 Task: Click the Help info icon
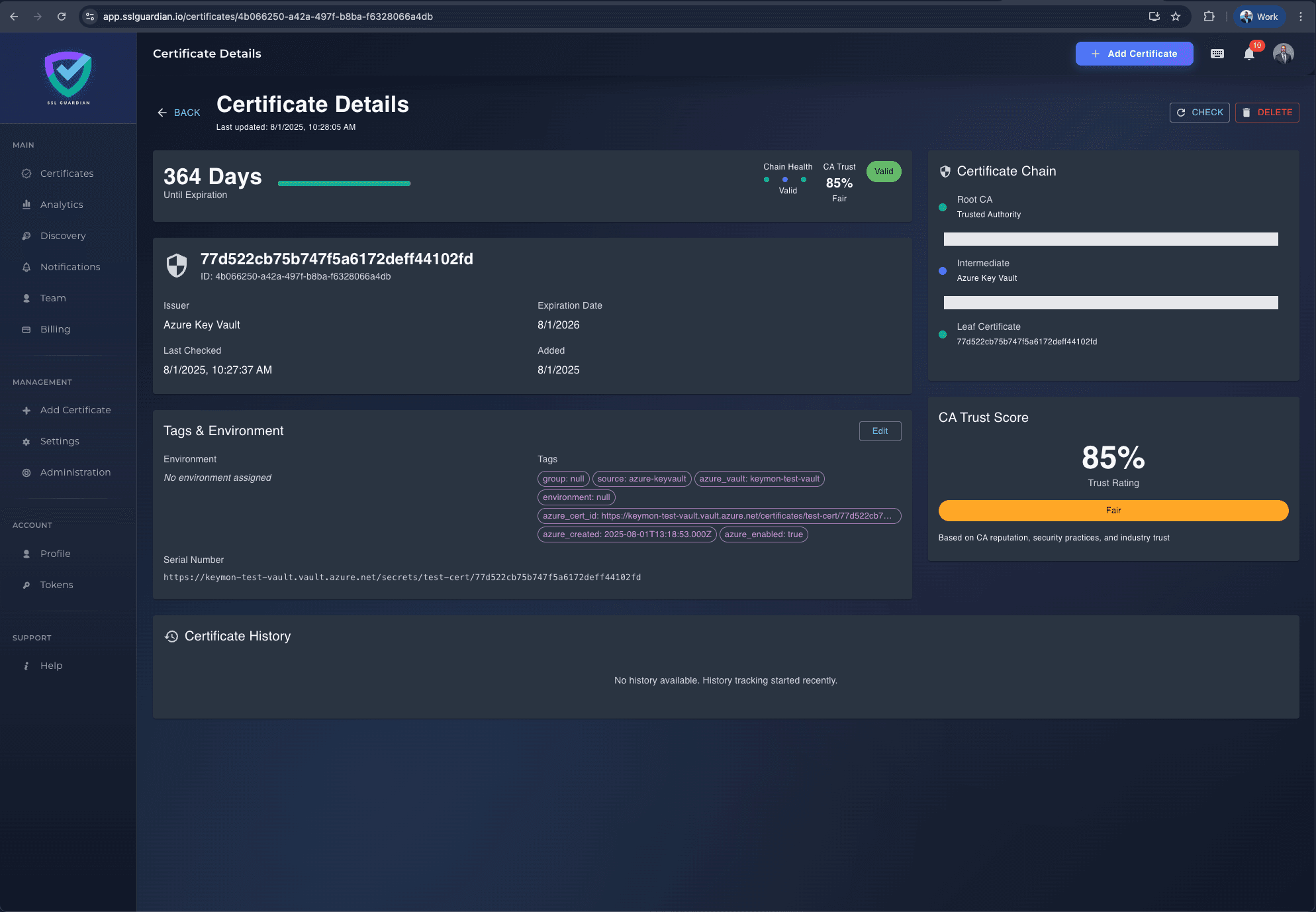click(x=26, y=666)
